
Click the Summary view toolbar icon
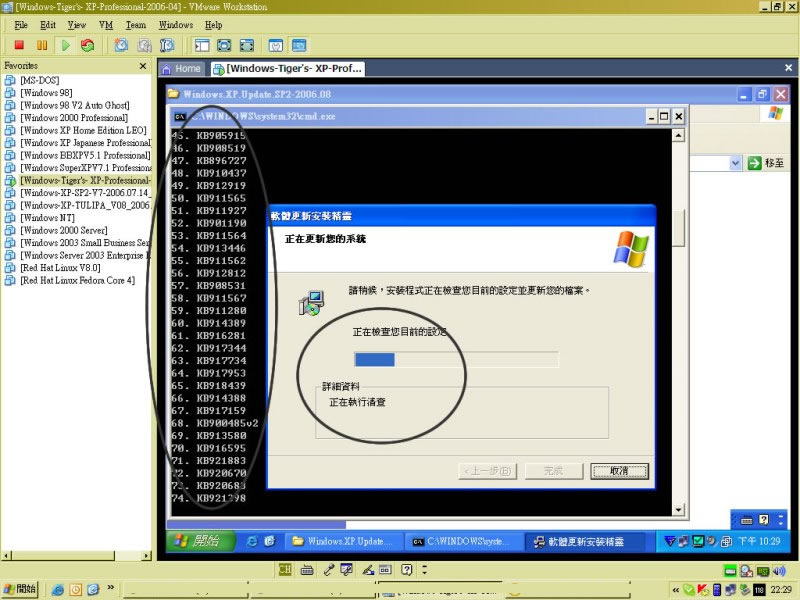point(276,45)
